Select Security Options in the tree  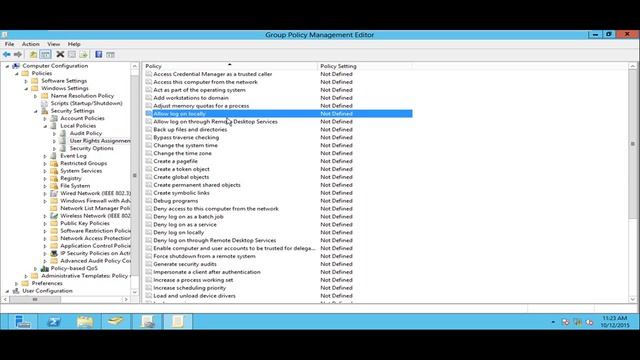pyautogui.click(x=91, y=148)
